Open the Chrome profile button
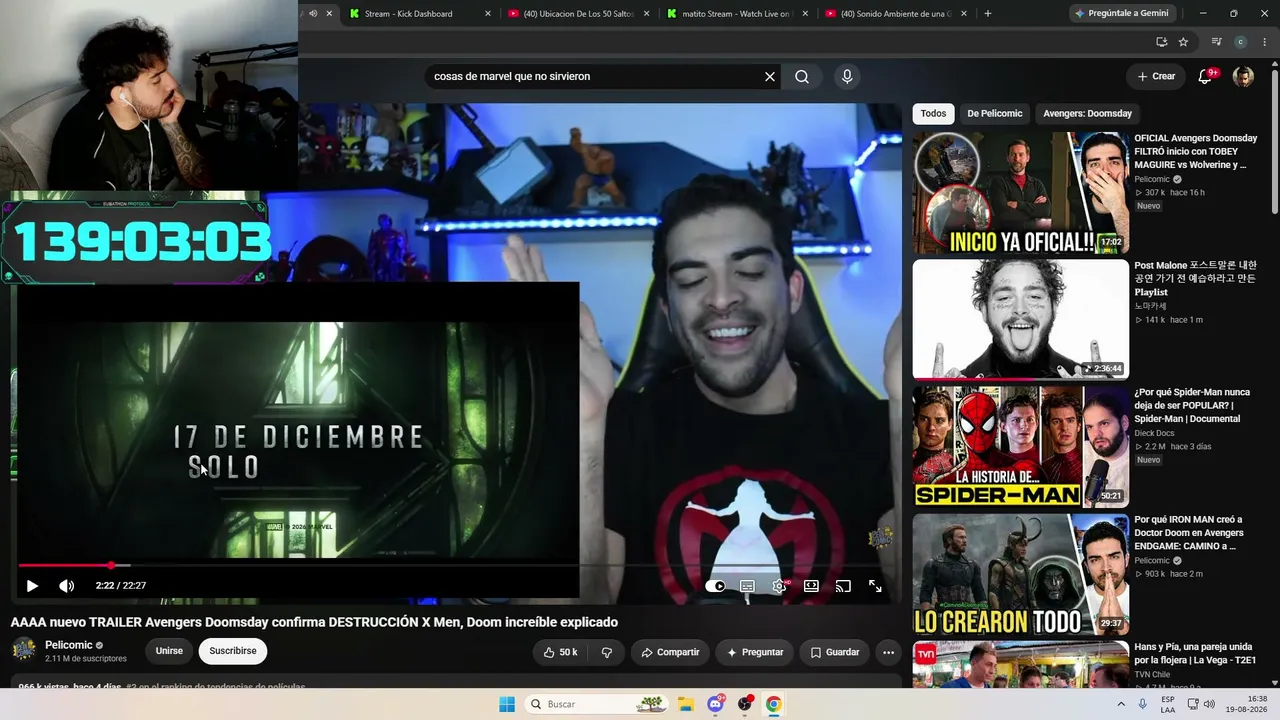 (x=1240, y=42)
